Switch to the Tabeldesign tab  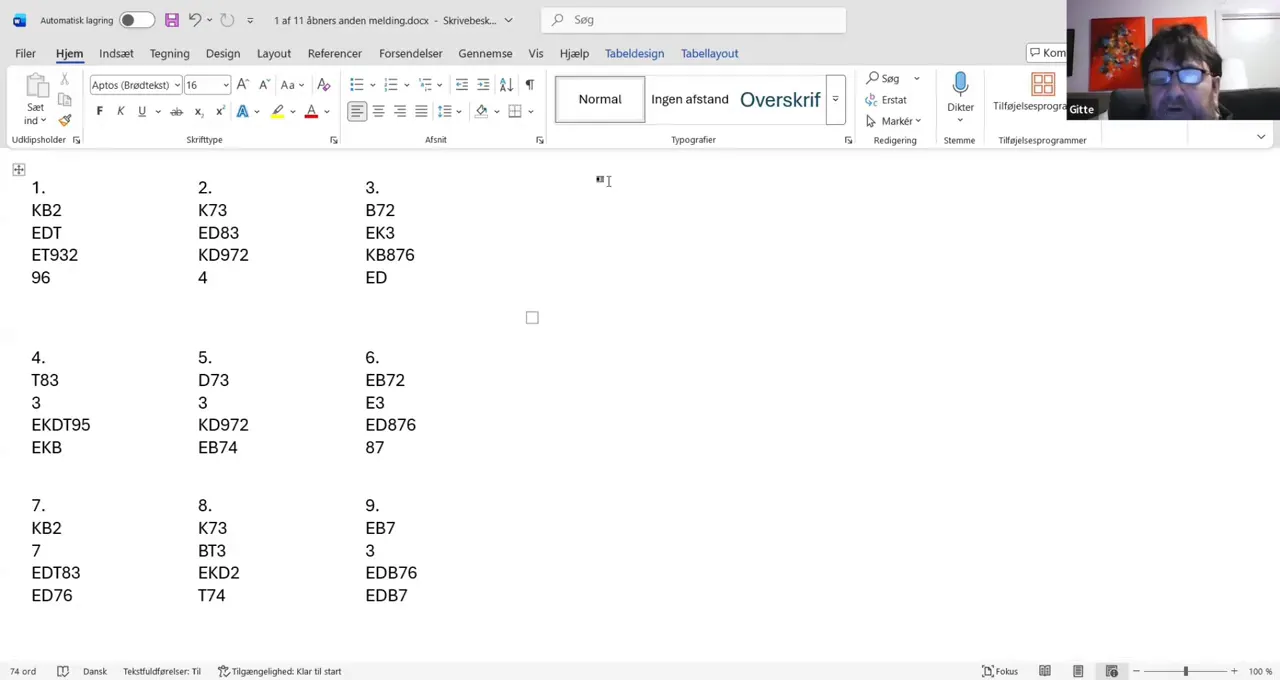[x=634, y=53]
